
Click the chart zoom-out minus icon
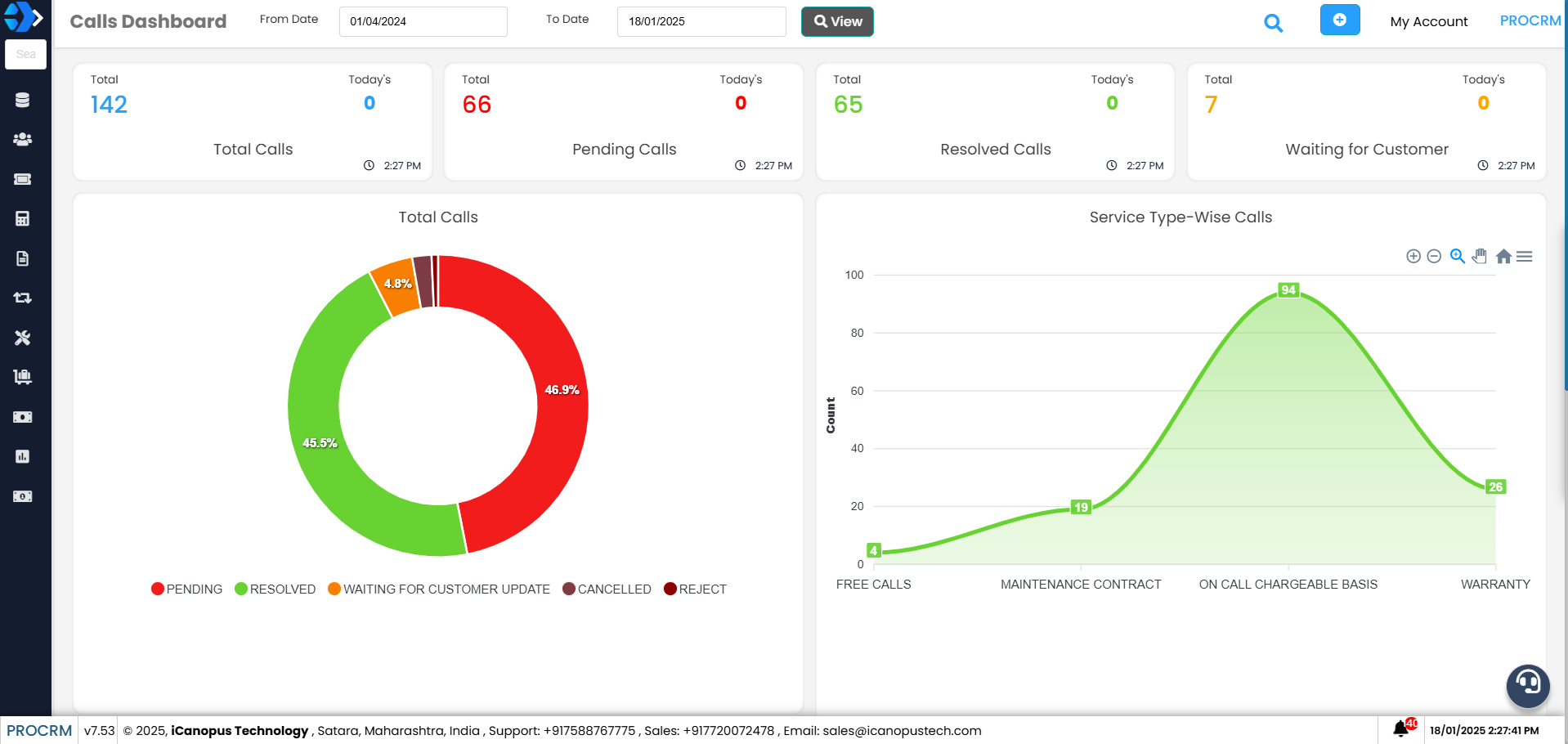(1434, 257)
